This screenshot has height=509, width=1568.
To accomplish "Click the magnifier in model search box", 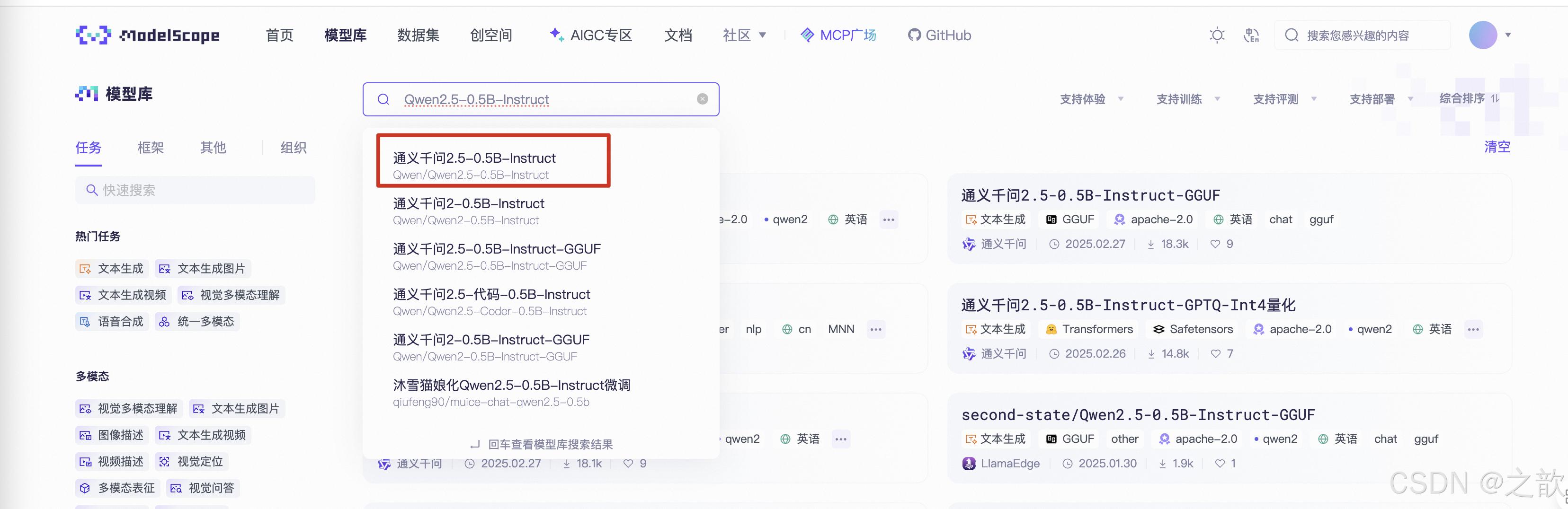I will click(x=383, y=99).
